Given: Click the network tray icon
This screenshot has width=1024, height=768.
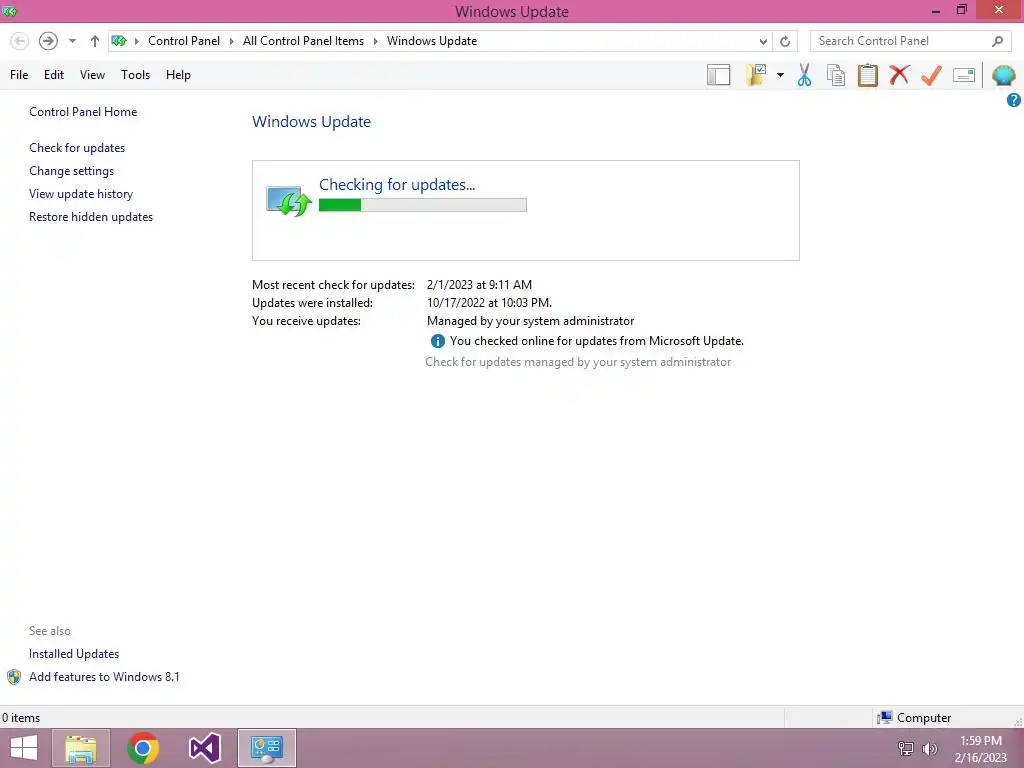Looking at the screenshot, I should tap(906, 749).
